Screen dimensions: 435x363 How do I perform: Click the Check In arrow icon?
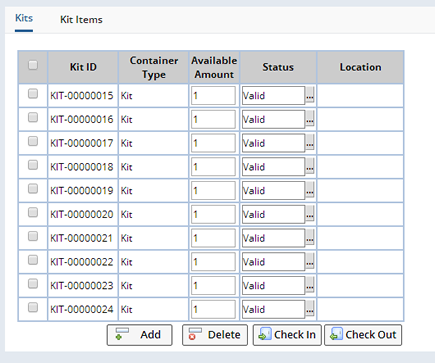pyautogui.click(x=265, y=334)
